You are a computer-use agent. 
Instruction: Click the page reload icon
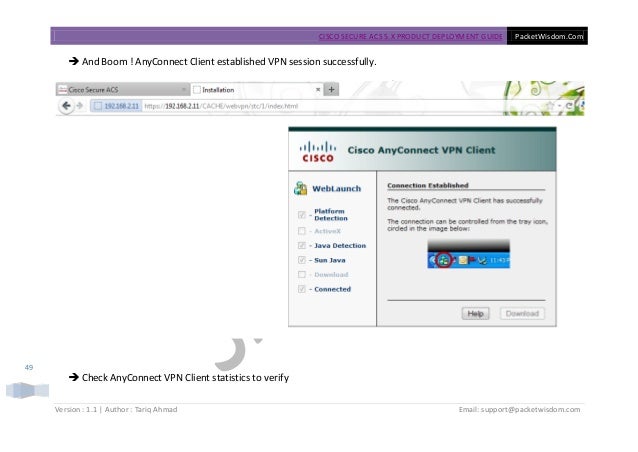click(x=569, y=106)
